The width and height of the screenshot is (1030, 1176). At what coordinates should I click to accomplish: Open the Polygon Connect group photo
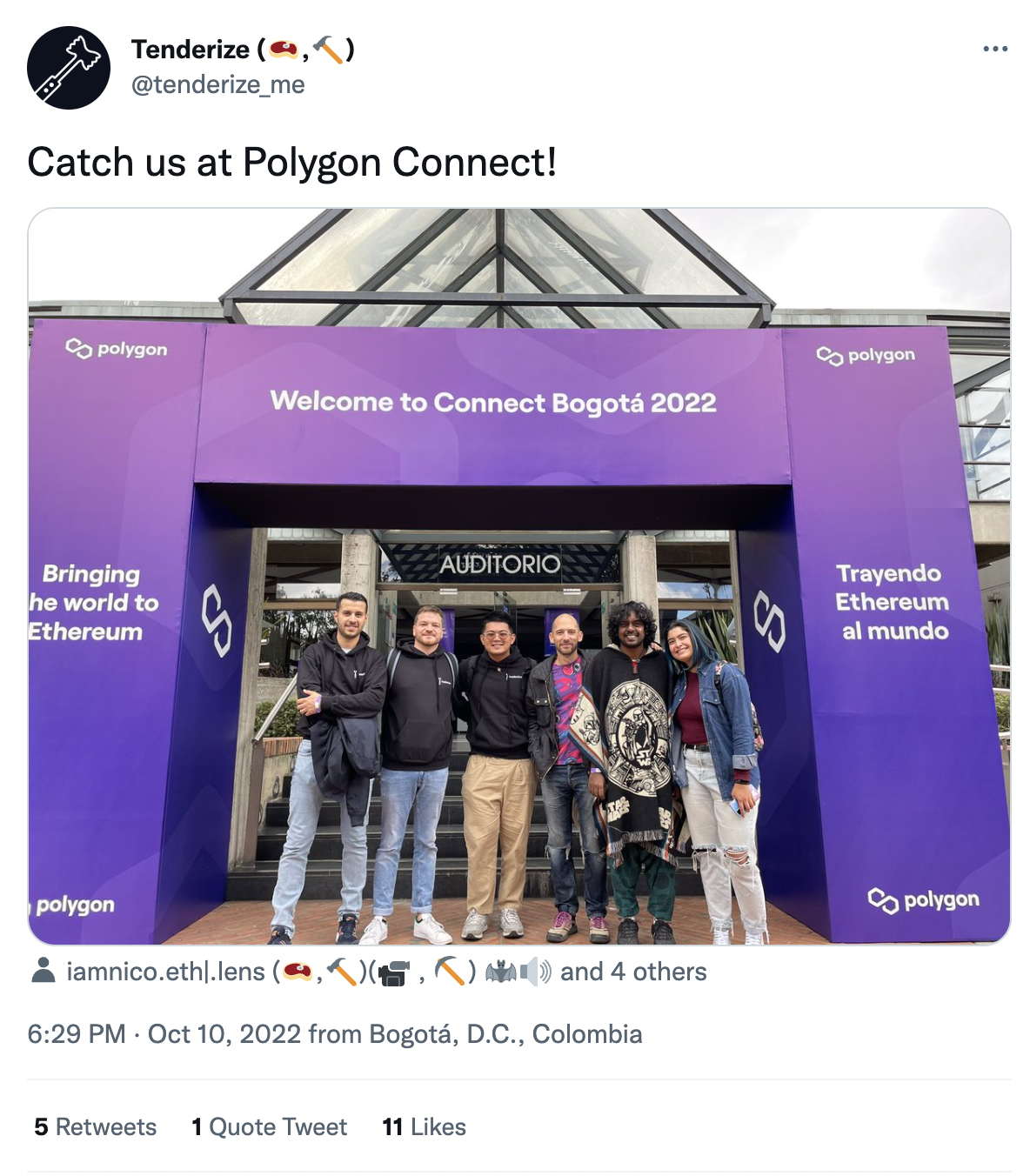pos(519,576)
